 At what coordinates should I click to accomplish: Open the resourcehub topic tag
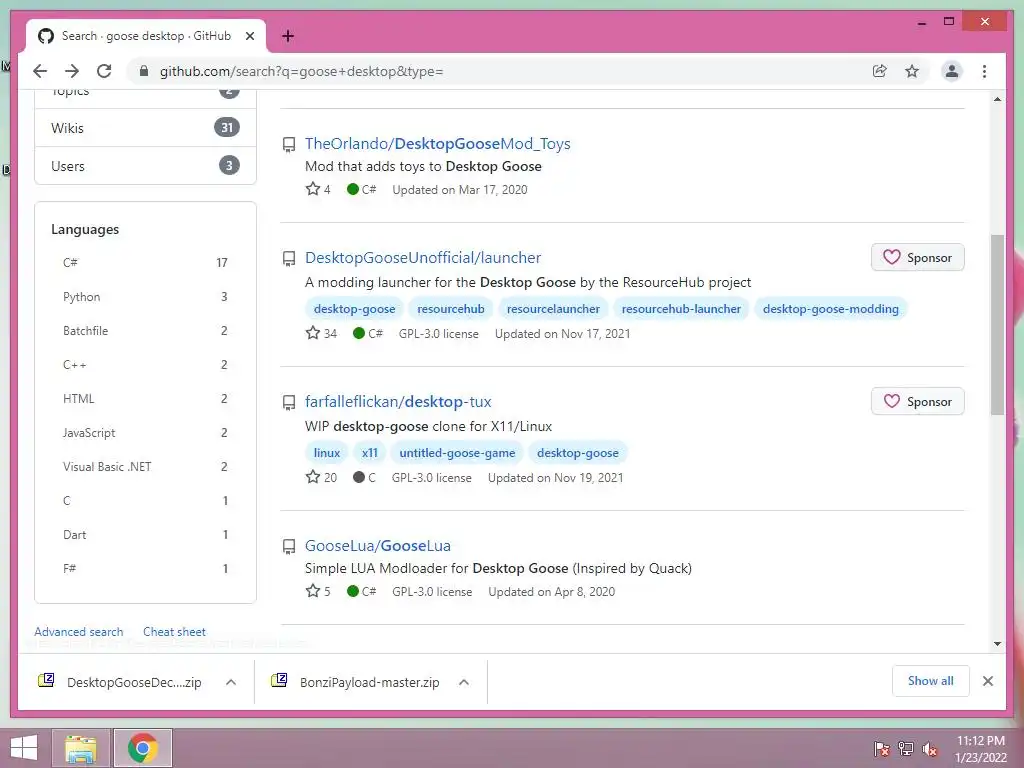click(x=451, y=309)
